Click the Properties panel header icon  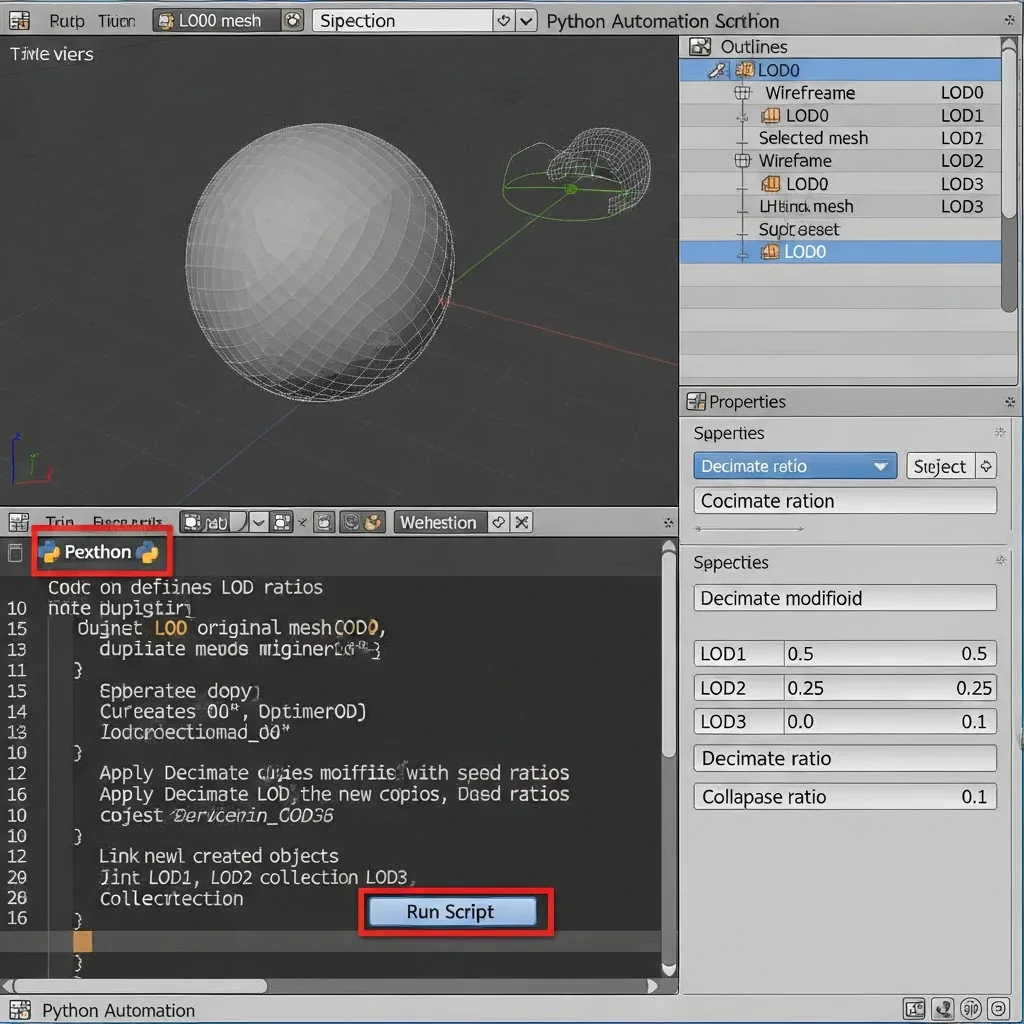point(696,402)
